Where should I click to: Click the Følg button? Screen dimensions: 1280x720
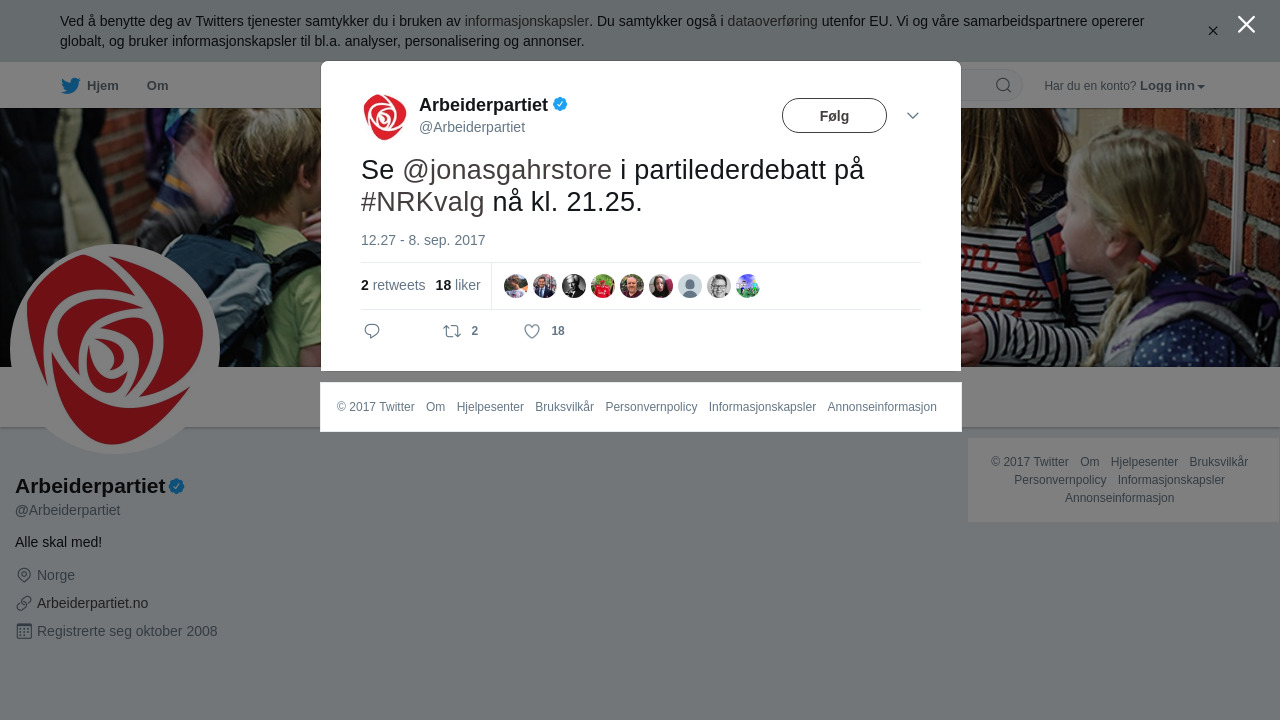point(834,116)
